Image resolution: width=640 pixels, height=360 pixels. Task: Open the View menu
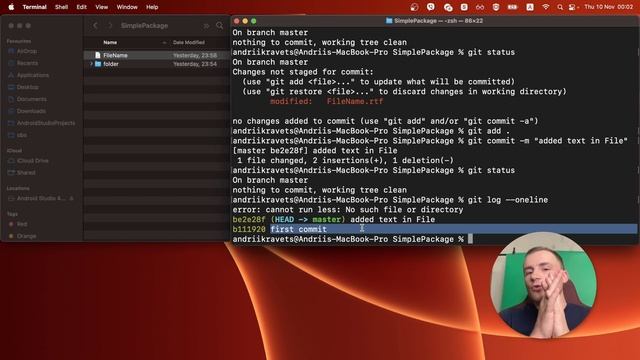tap(102, 7)
